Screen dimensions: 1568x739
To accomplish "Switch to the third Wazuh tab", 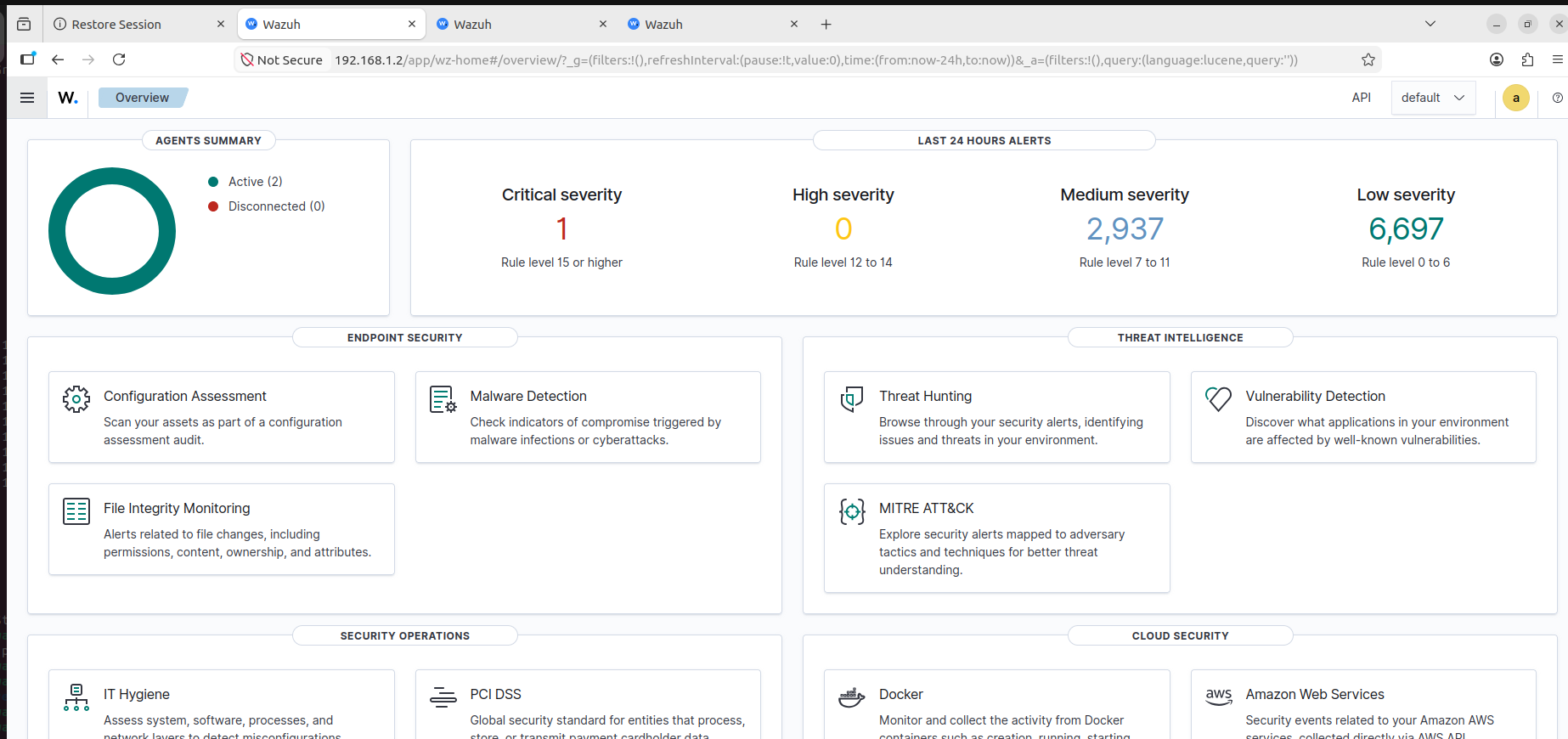I will [713, 25].
